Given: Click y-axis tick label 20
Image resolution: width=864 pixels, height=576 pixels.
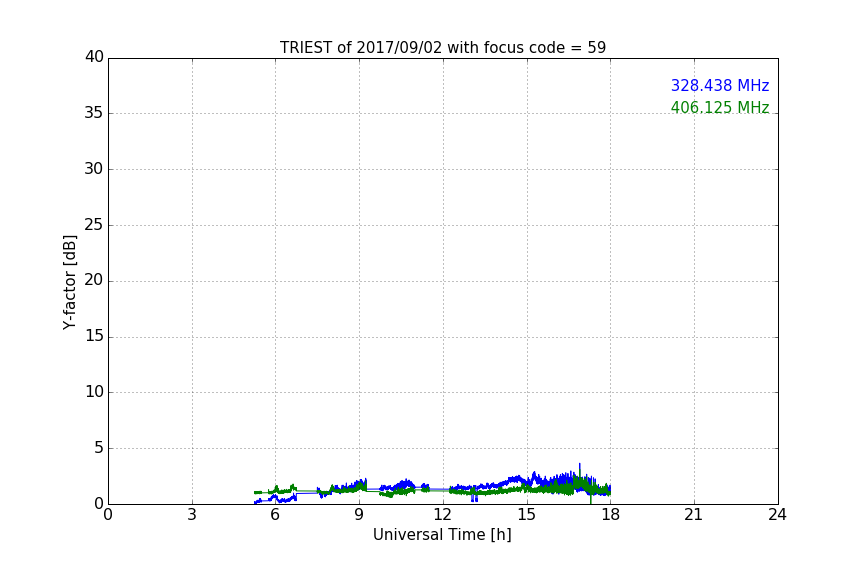Looking at the screenshot, I should click(94, 280).
